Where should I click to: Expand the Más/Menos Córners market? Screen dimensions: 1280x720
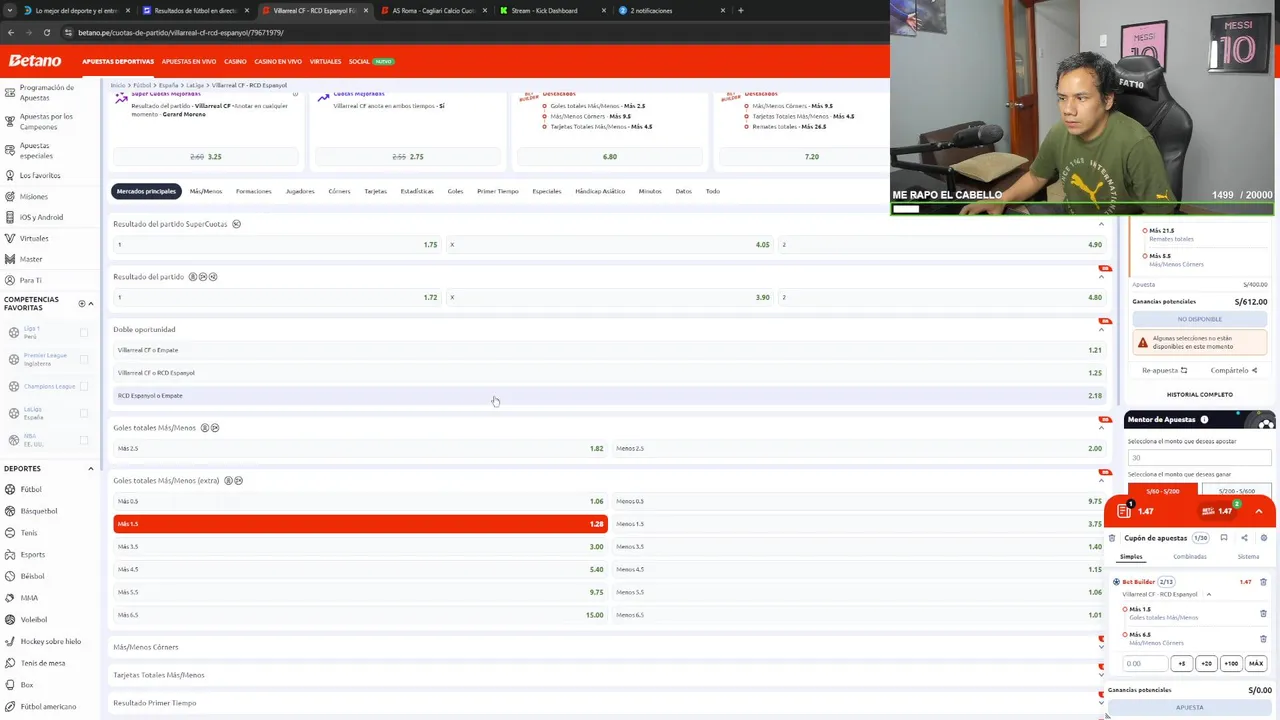pos(1101,647)
